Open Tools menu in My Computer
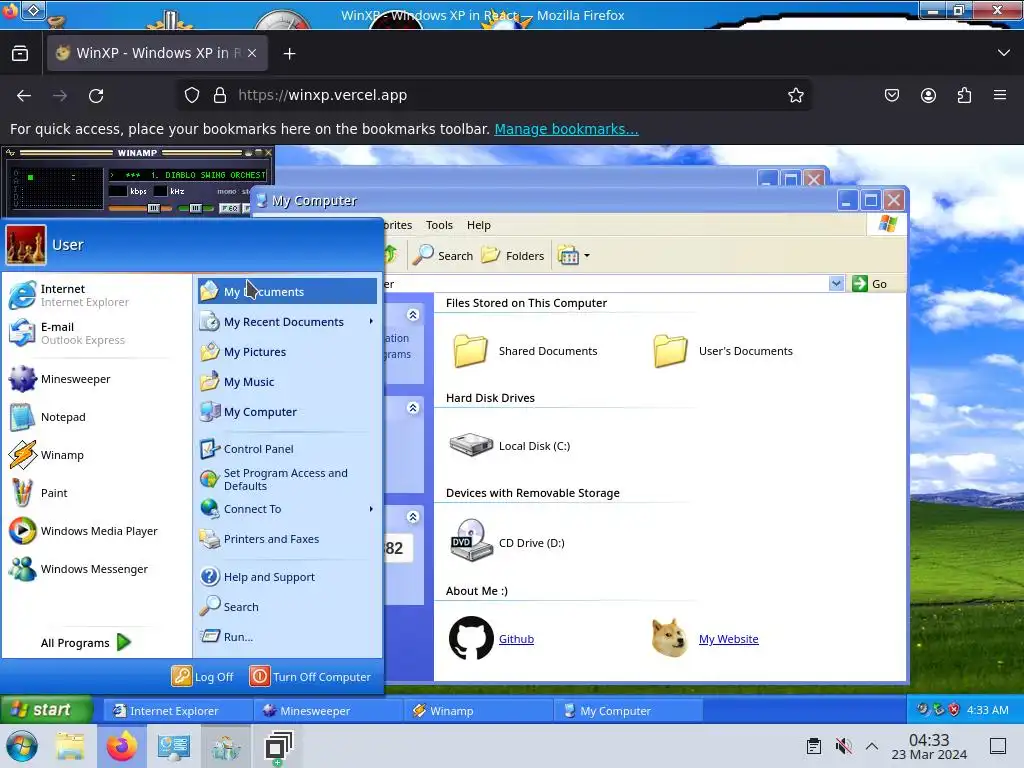This screenshot has width=1024, height=768. (x=439, y=225)
